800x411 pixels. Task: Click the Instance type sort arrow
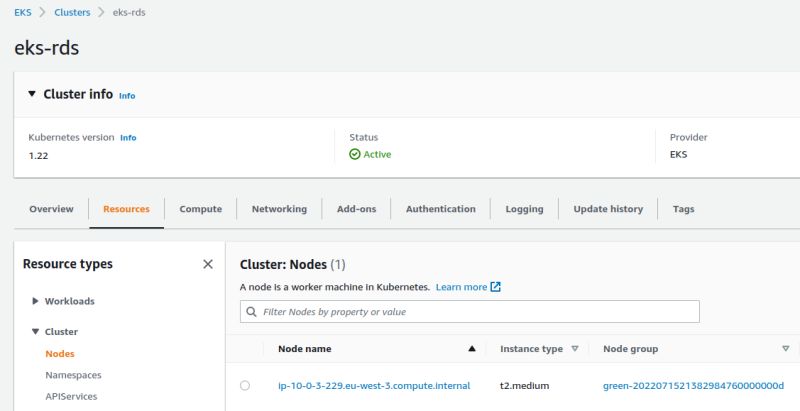pyautogui.click(x=574, y=349)
